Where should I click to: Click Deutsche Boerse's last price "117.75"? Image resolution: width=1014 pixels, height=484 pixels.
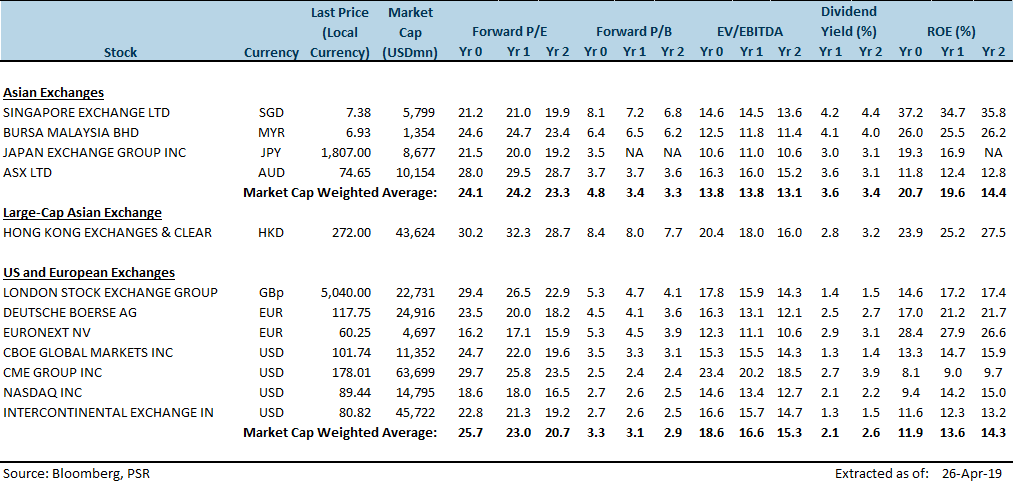pyautogui.click(x=353, y=313)
